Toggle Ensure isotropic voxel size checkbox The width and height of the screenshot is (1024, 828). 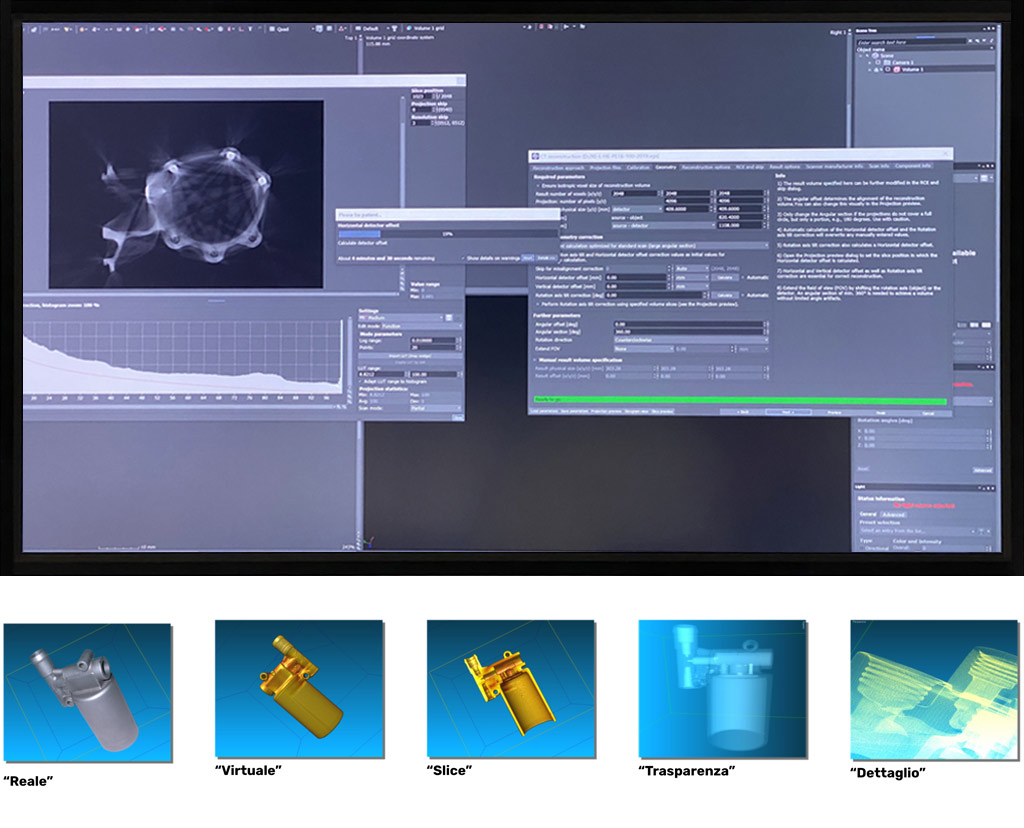pos(538,185)
